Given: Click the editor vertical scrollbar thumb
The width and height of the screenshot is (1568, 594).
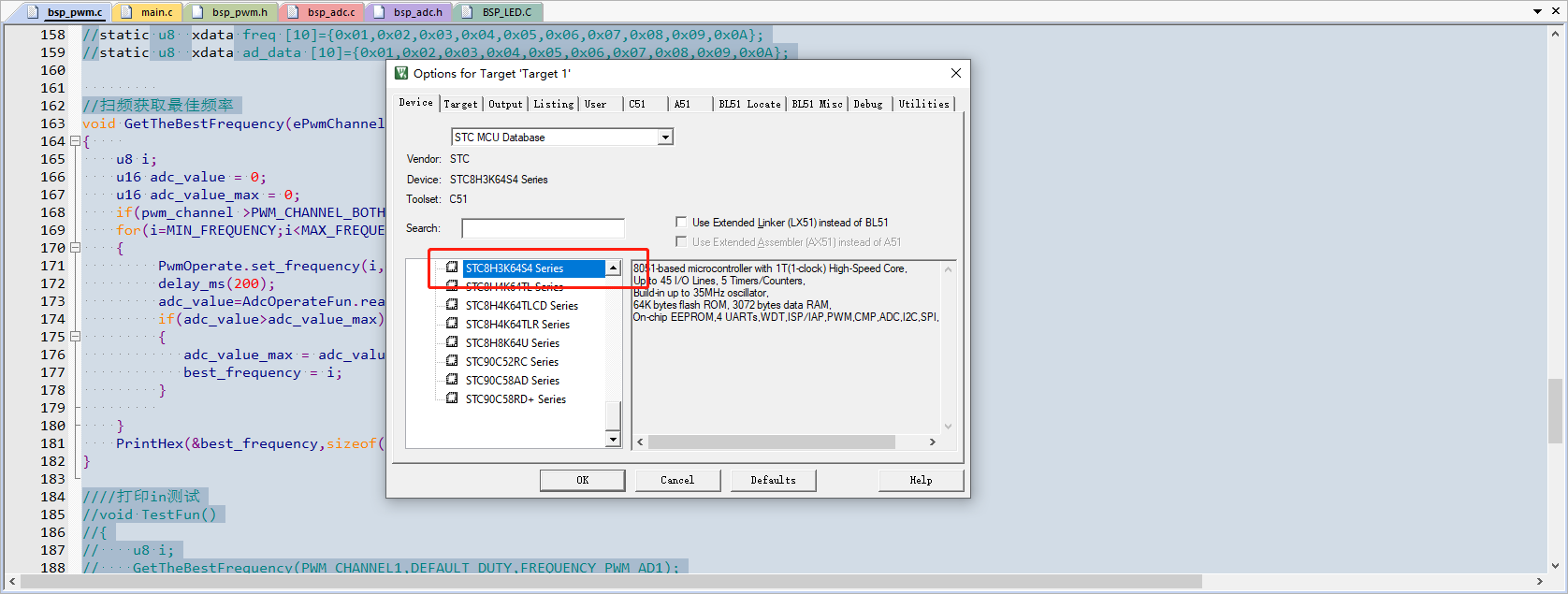Looking at the screenshot, I should click(x=1555, y=411).
